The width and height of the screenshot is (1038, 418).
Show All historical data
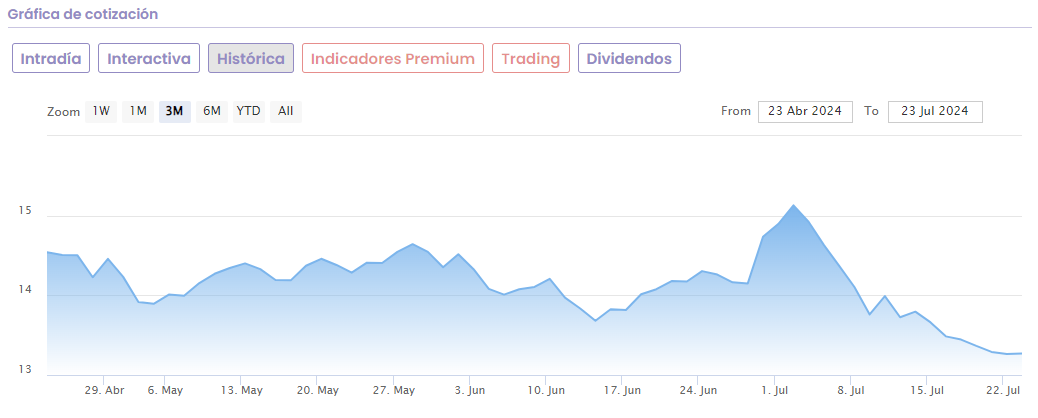point(286,111)
